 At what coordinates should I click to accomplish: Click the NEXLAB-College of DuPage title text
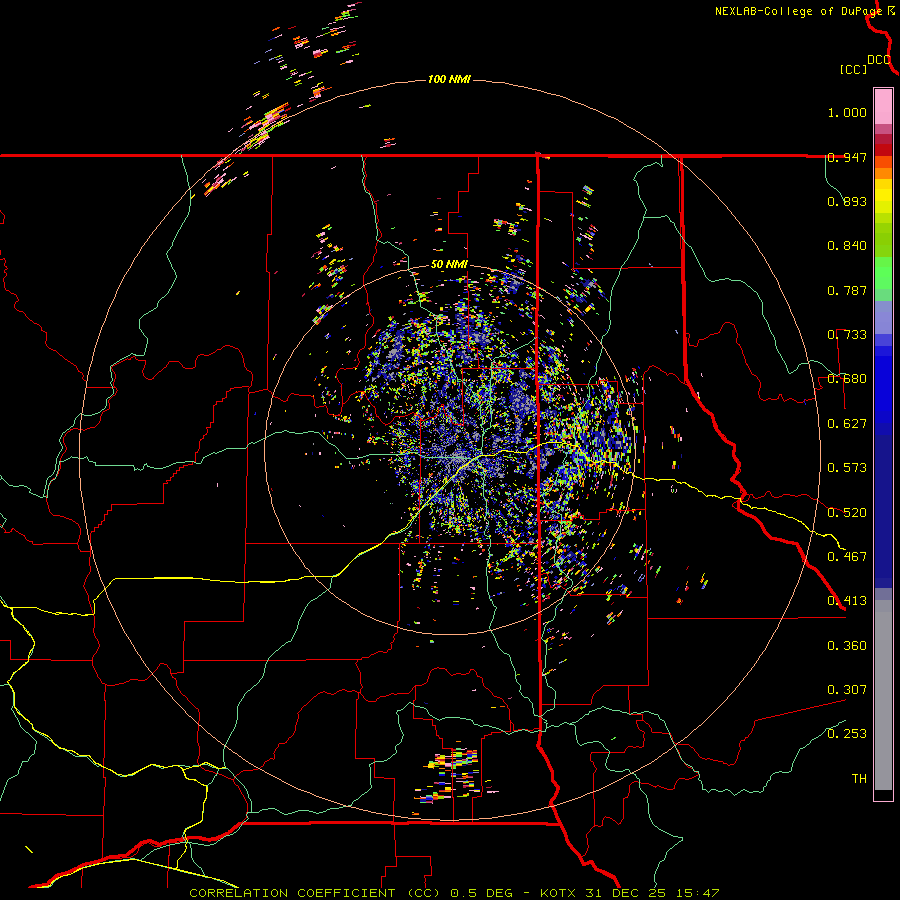tap(798, 11)
